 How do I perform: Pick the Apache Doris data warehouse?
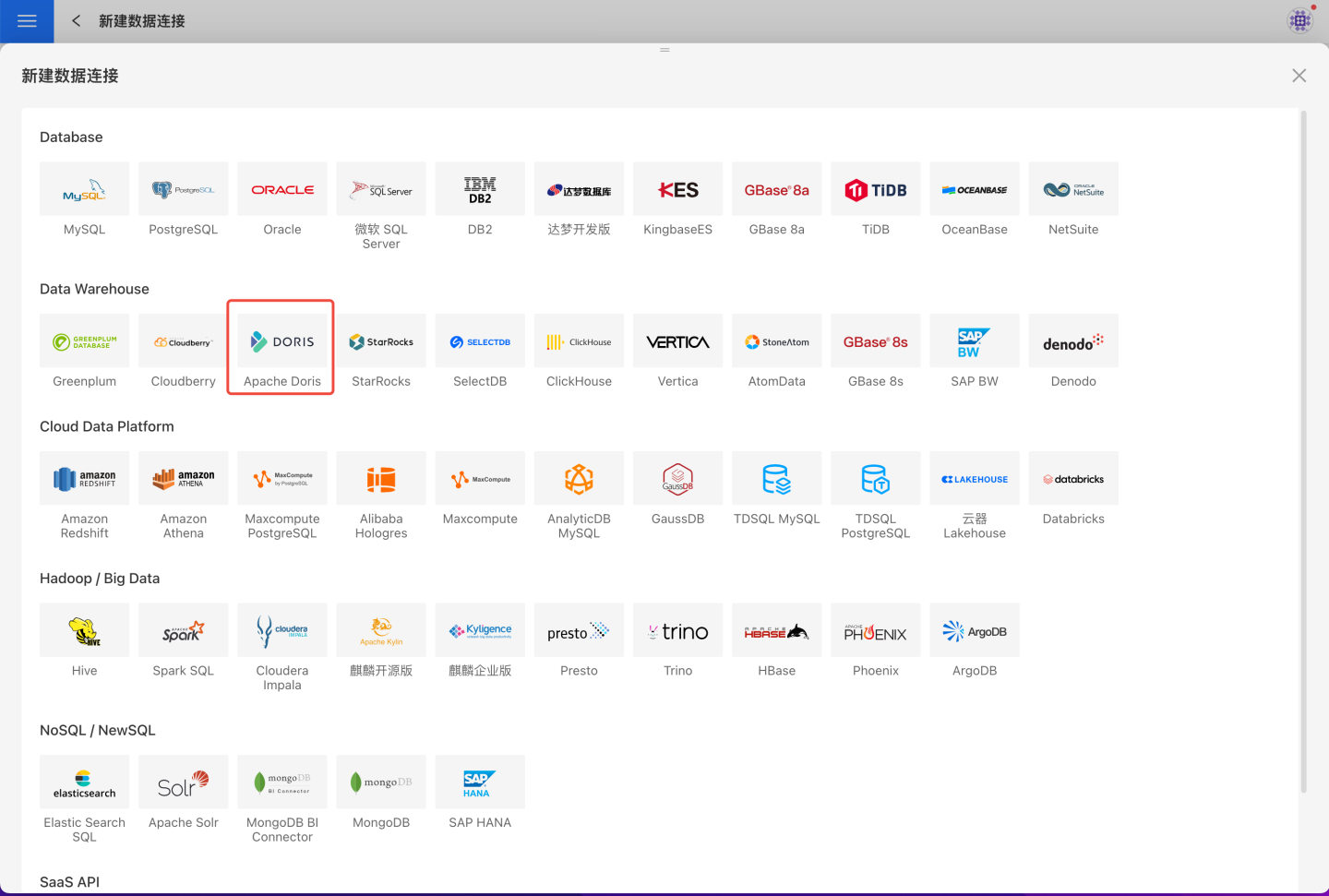281,342
